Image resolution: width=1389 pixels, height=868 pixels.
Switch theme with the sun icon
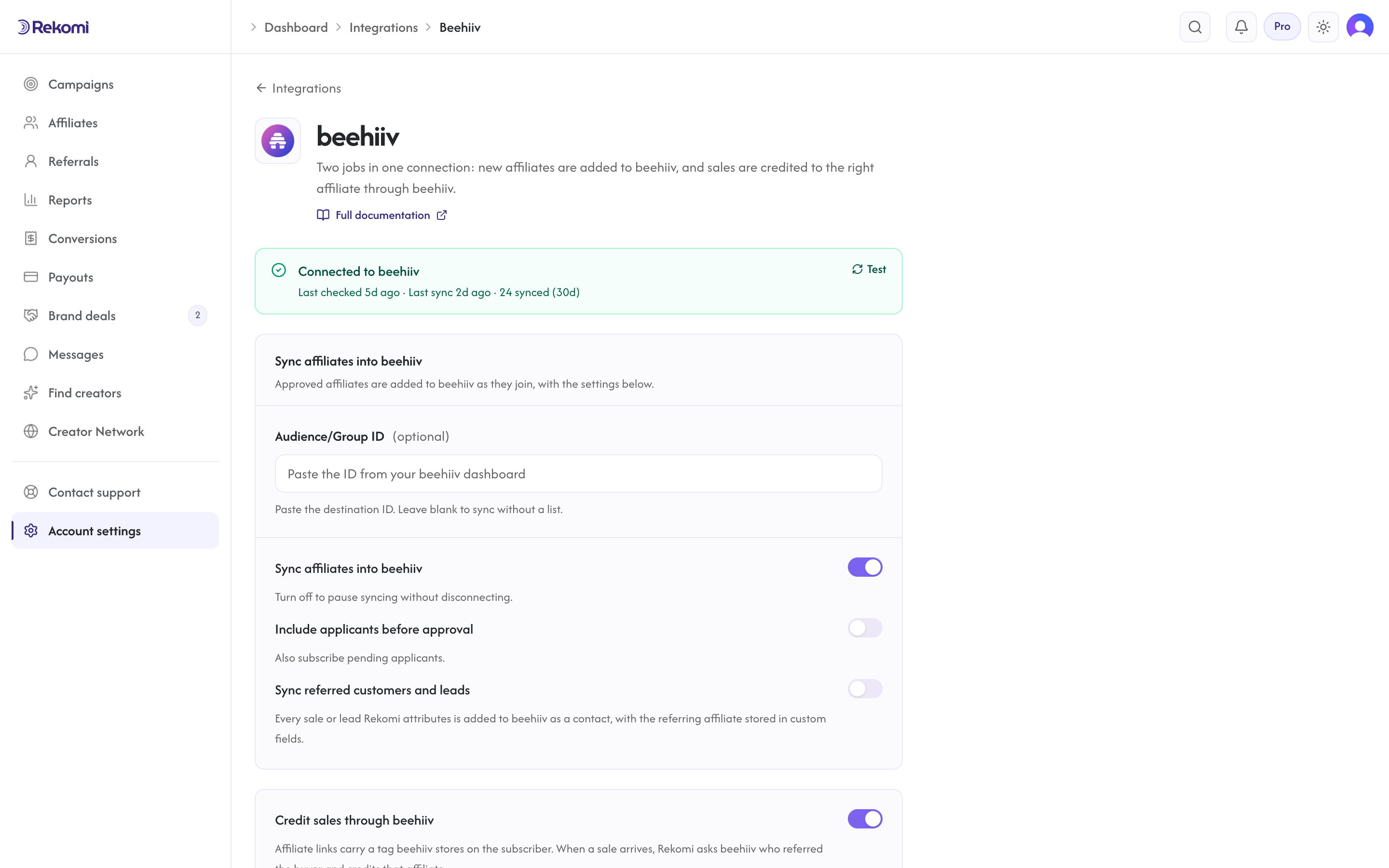pos(1323,27)
